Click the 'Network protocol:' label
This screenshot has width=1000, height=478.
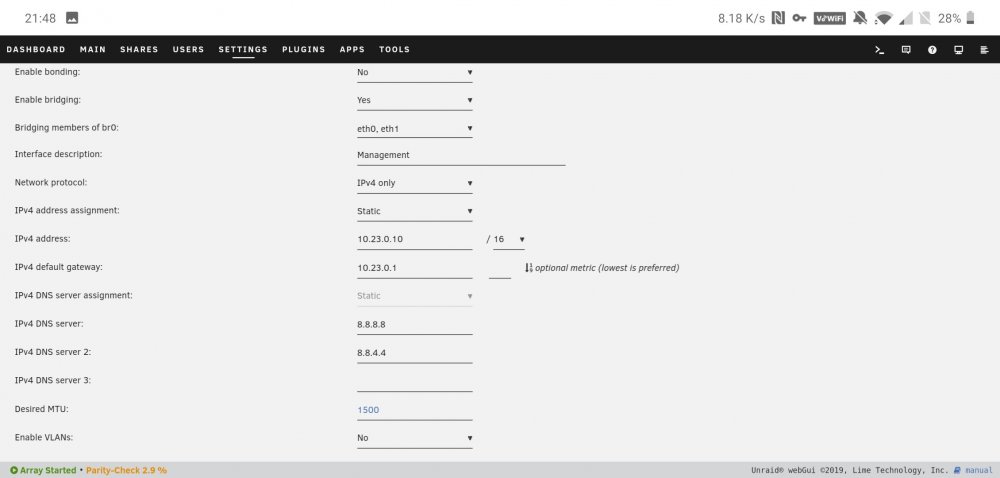click(51, 182)
